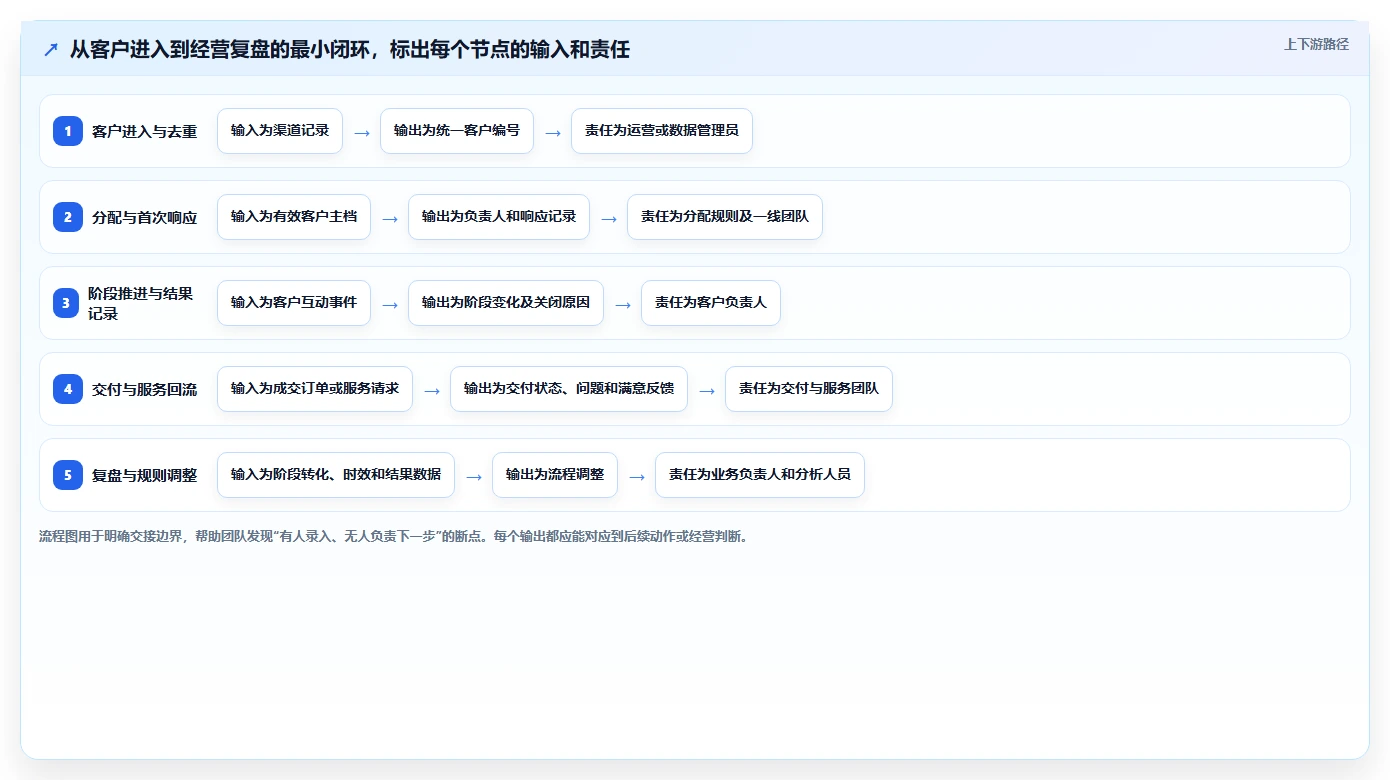Image resolution: width=1390 pixels, height=780 pixels.
Task: Select the 输入为有效客户主档 node
Action: pyautogui.click(x=294, y=217)
